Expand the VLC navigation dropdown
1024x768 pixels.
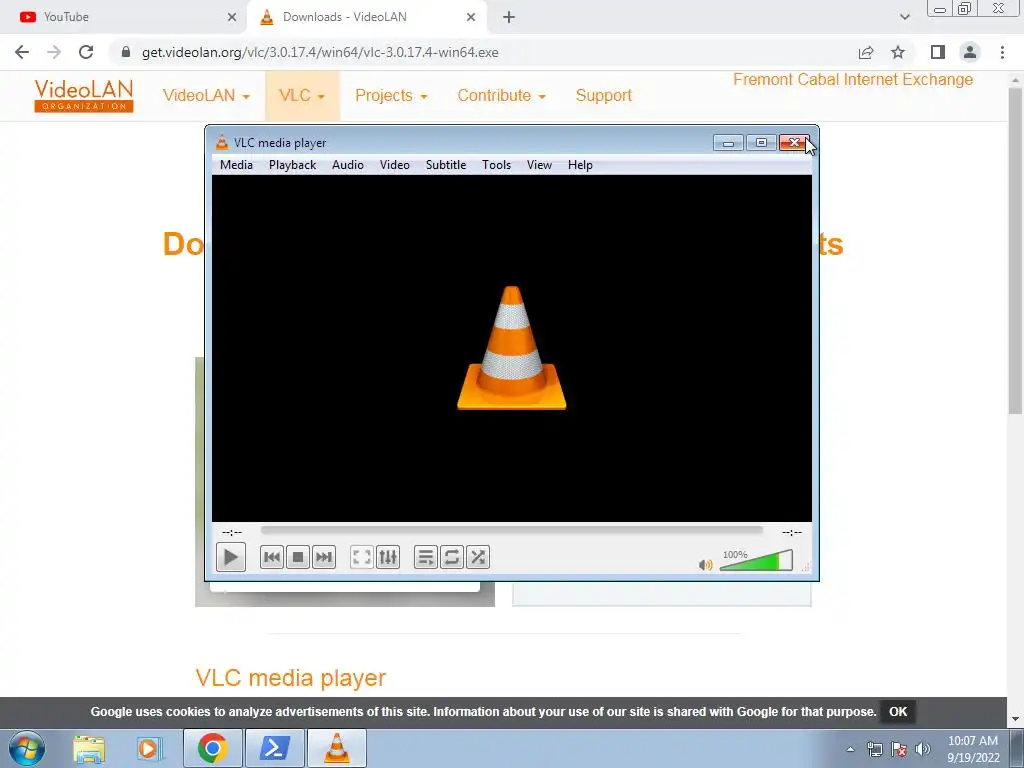pos(302,95)
